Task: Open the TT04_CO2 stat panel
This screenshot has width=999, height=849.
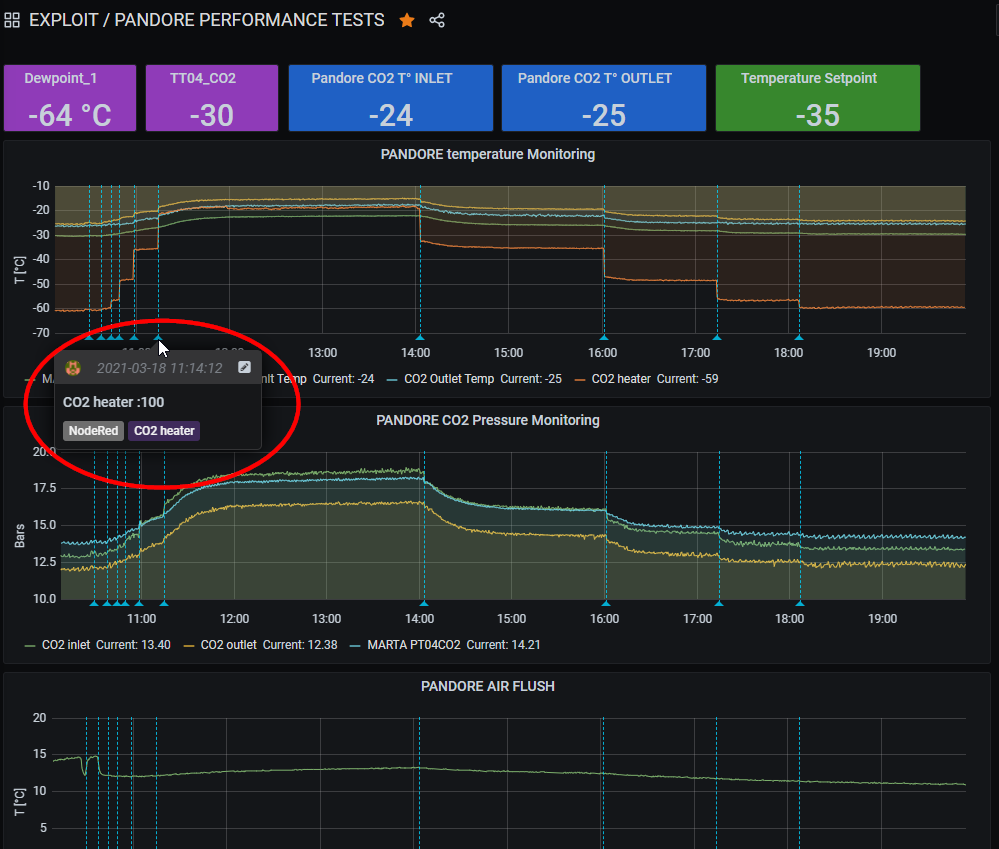Action: [212, 98]
